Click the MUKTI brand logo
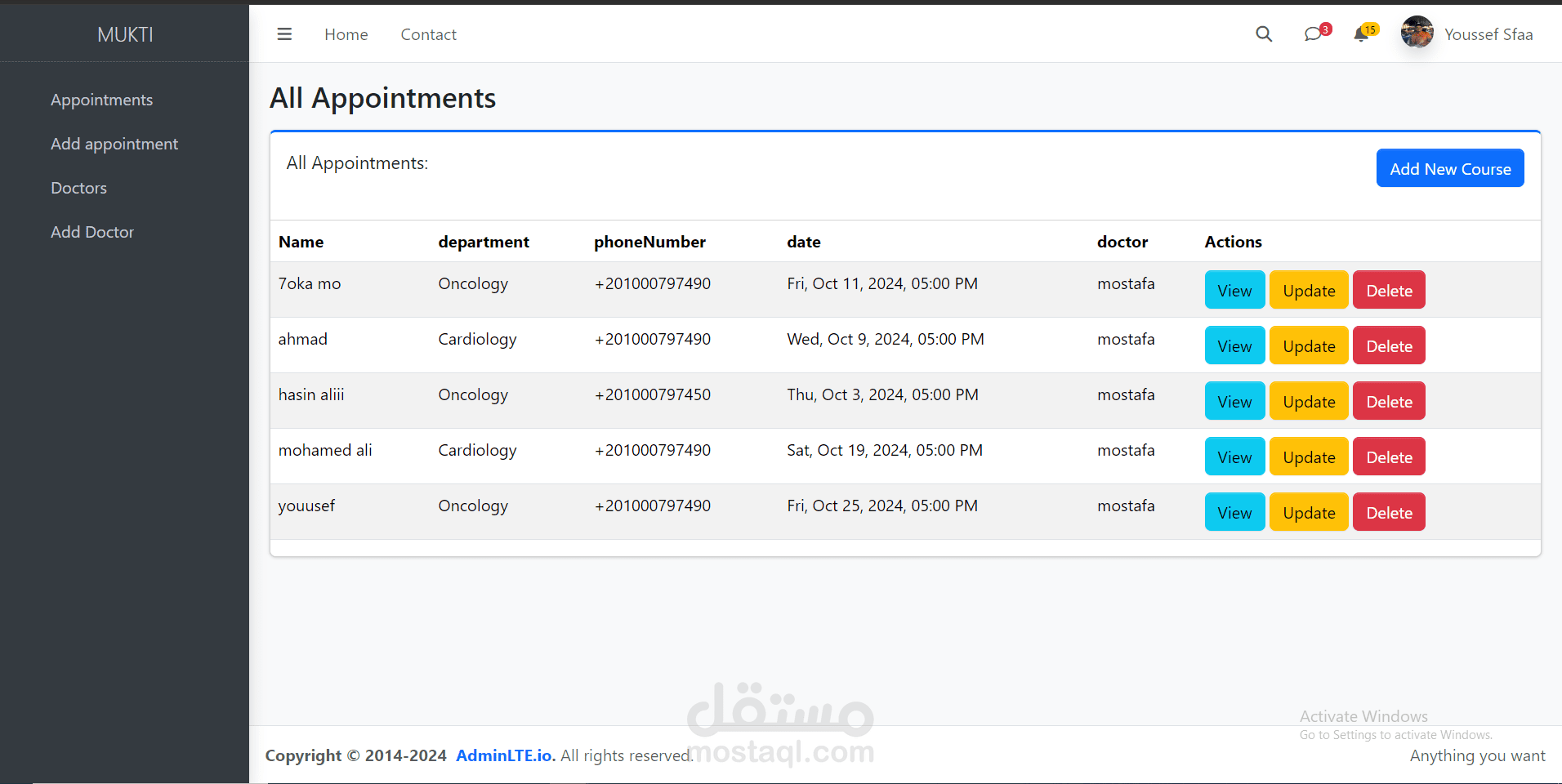1562x784 pixels. [x=125, y=34]
